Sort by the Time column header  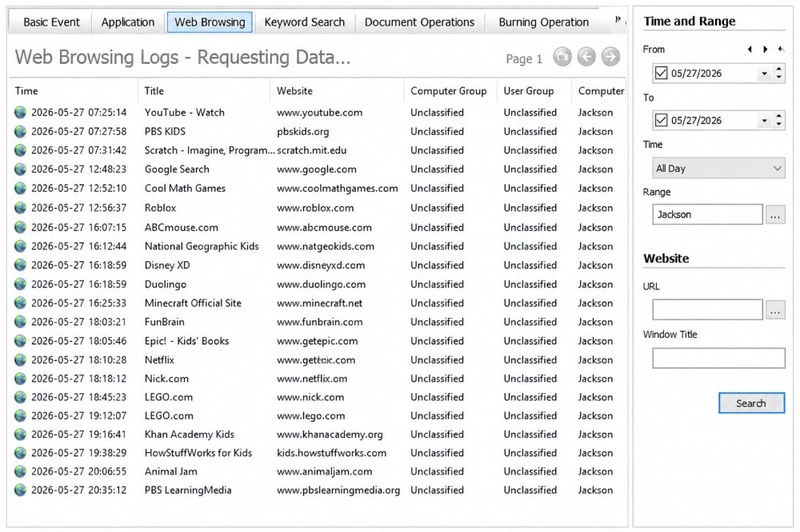tap(73, 91)
